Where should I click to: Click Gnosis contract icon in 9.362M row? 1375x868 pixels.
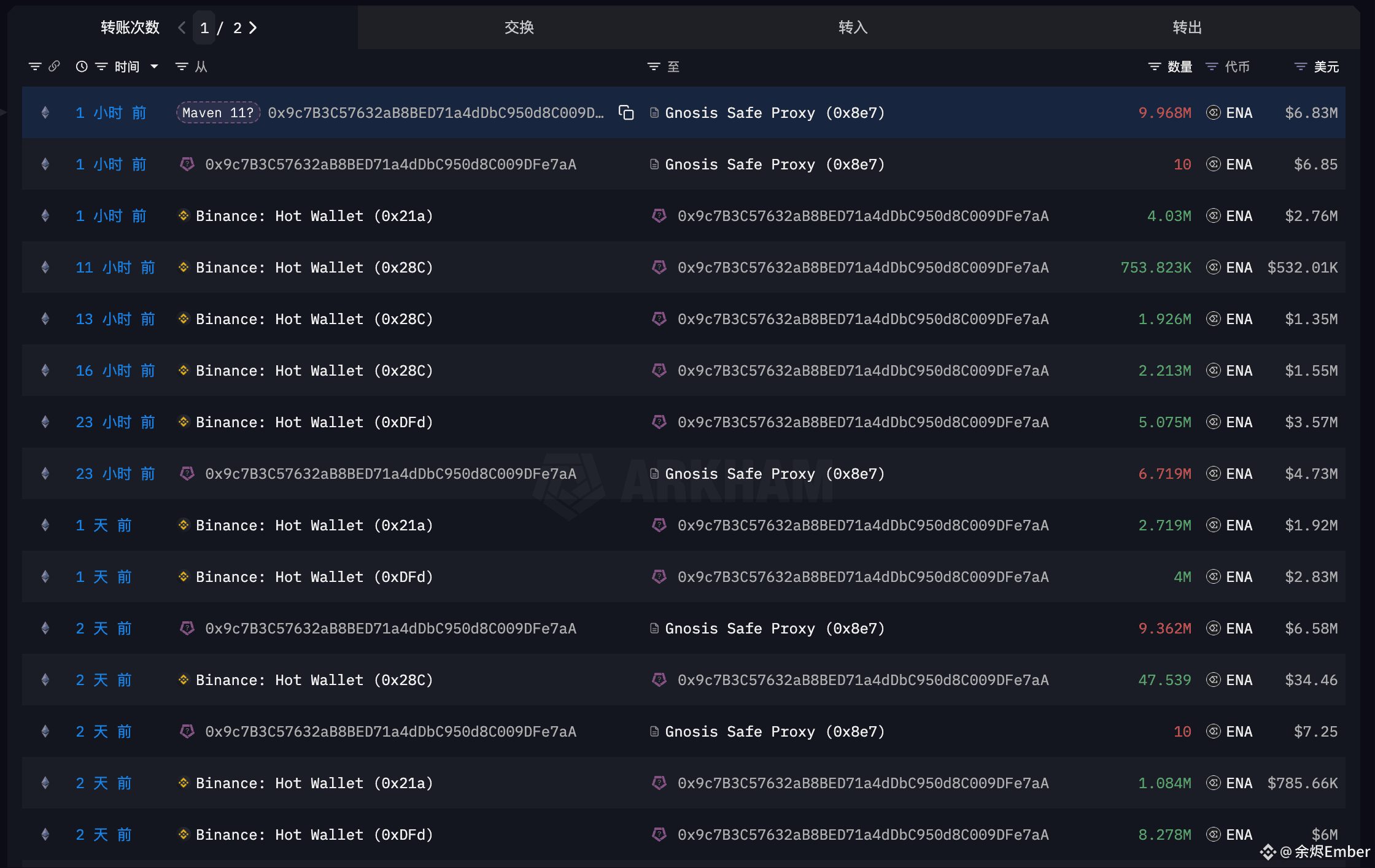[654, 628]
